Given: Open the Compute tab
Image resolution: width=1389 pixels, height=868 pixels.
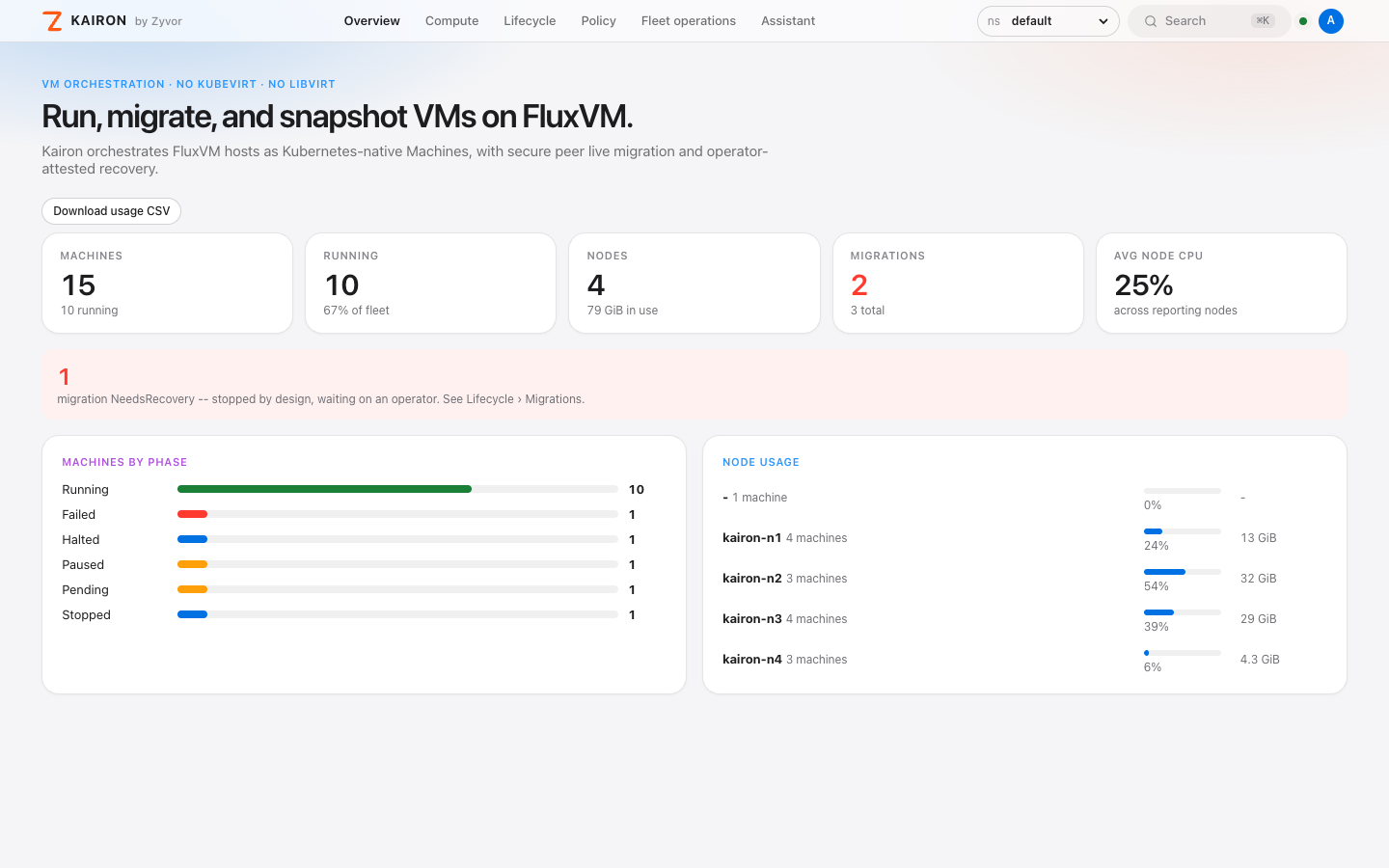Looking at the screenshot, I should [451, 21].
